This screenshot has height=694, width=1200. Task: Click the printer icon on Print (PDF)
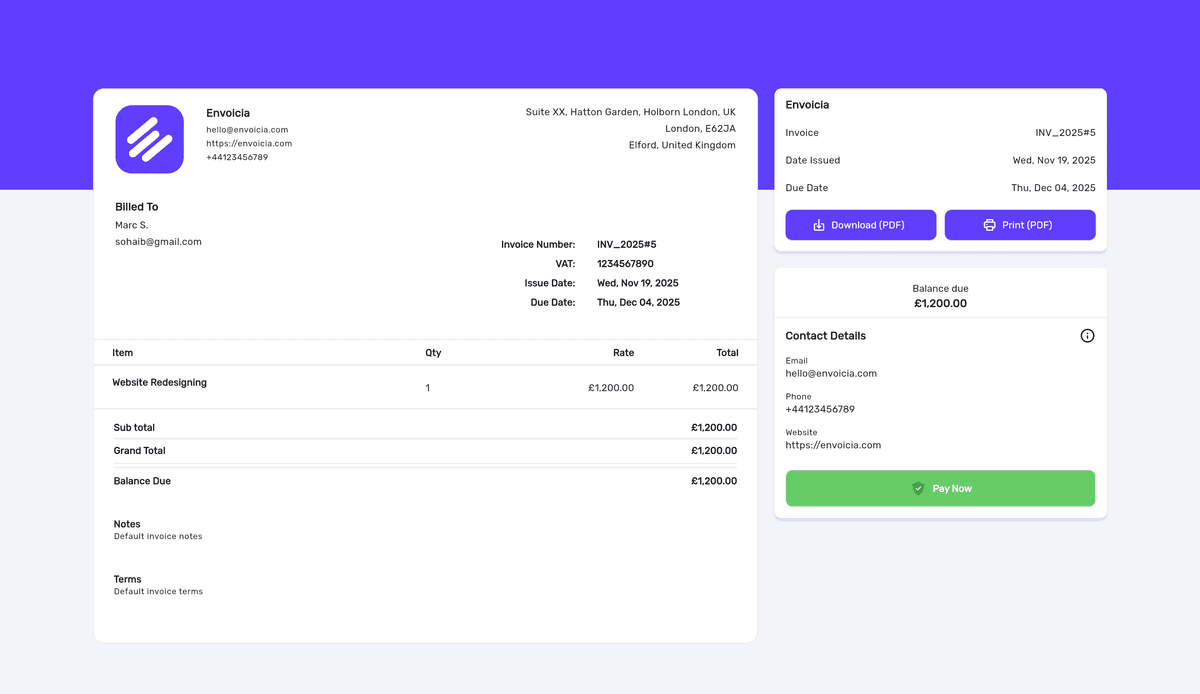pos(988,224)
